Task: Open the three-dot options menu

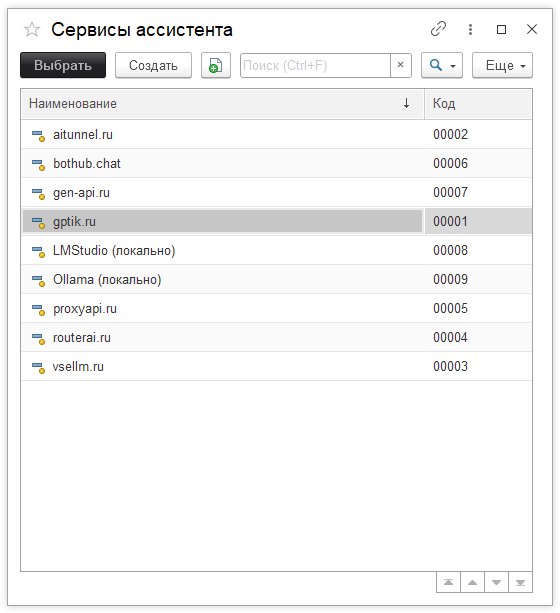Action: [470, 29]
